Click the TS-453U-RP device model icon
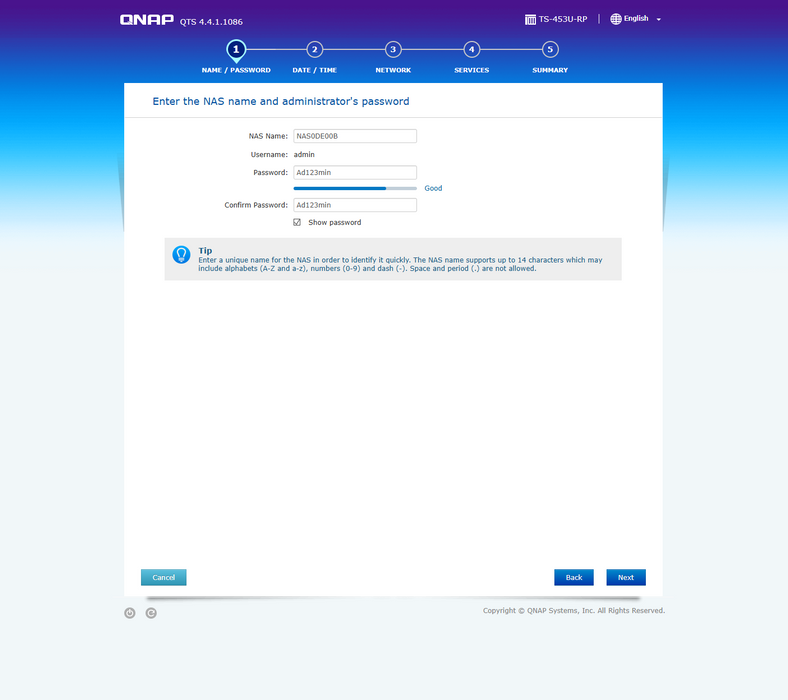788x700 pixels. (530, 20)
